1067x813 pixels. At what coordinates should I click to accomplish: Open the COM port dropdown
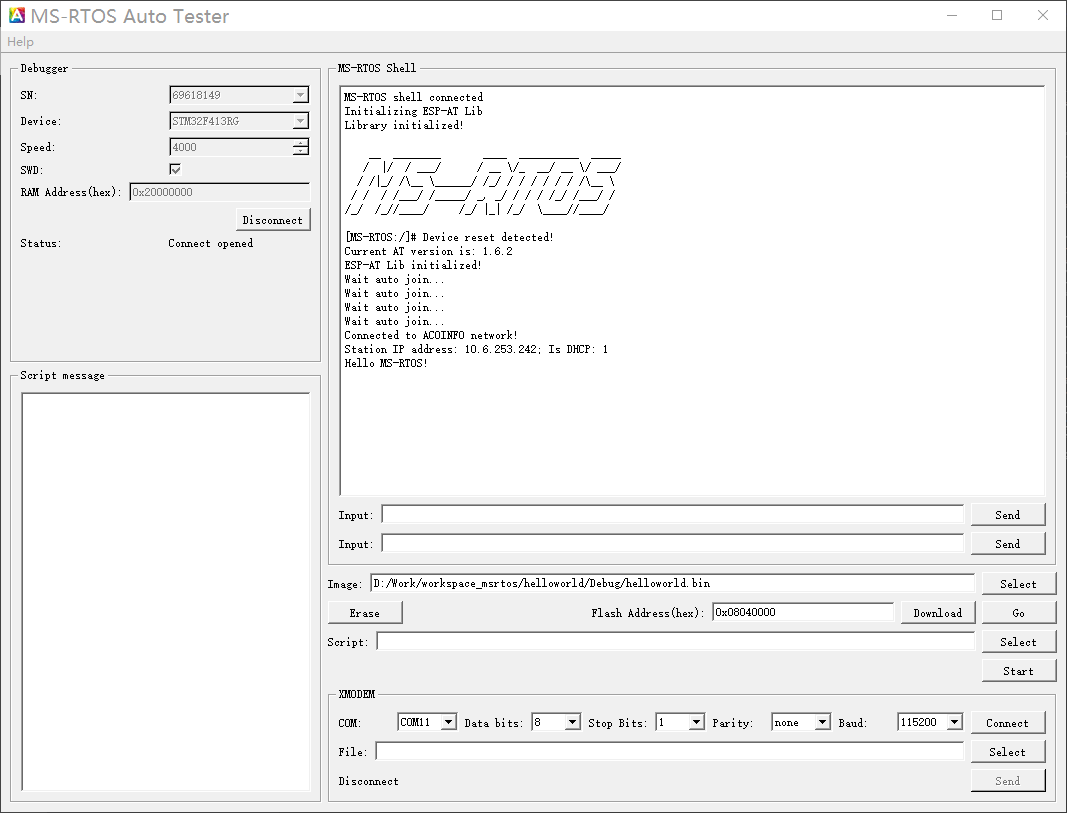(448, 722)
